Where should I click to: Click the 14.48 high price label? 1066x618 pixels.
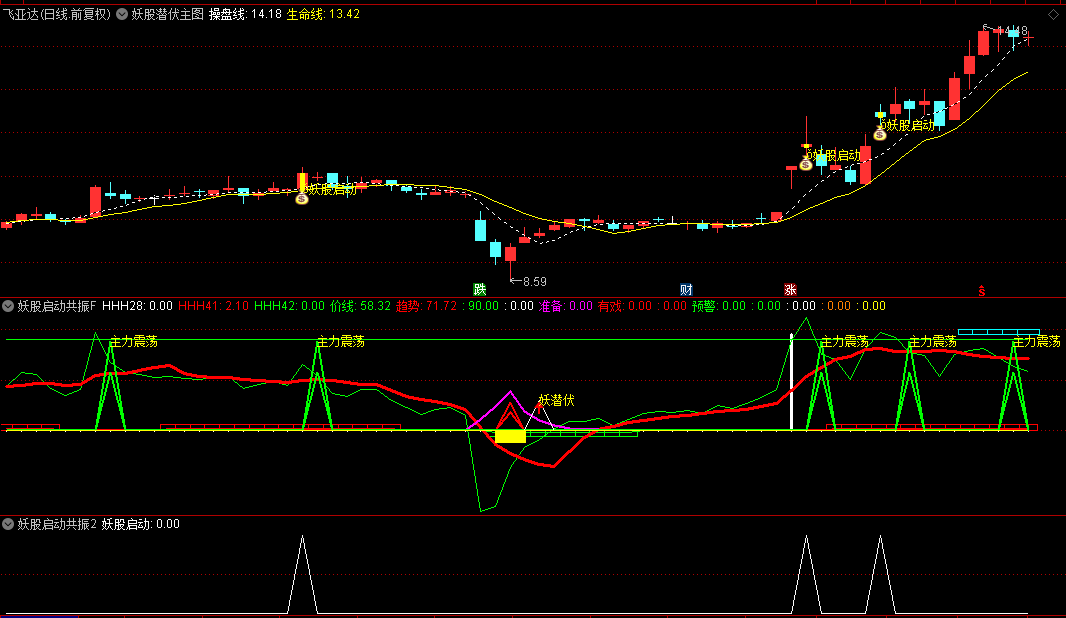coord(1012,31)
